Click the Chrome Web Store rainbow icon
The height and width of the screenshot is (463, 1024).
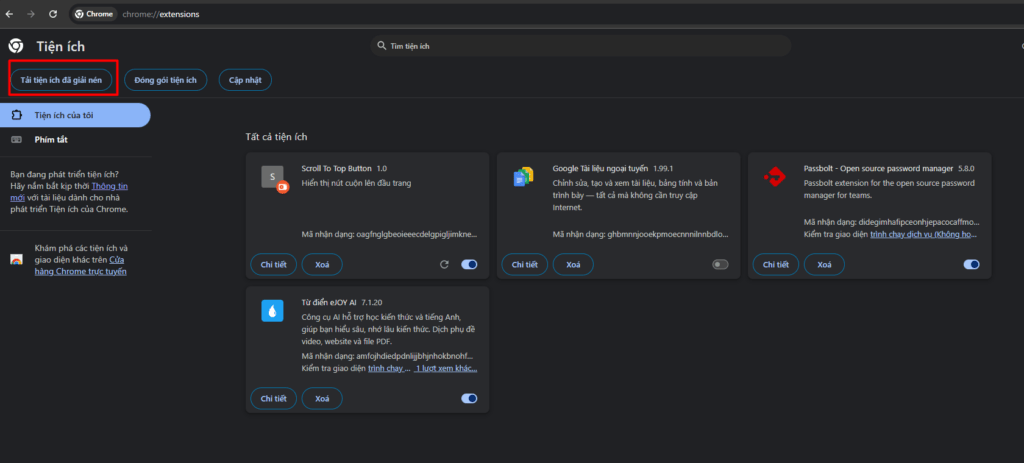pyautogui.click(x=16, y=259)
